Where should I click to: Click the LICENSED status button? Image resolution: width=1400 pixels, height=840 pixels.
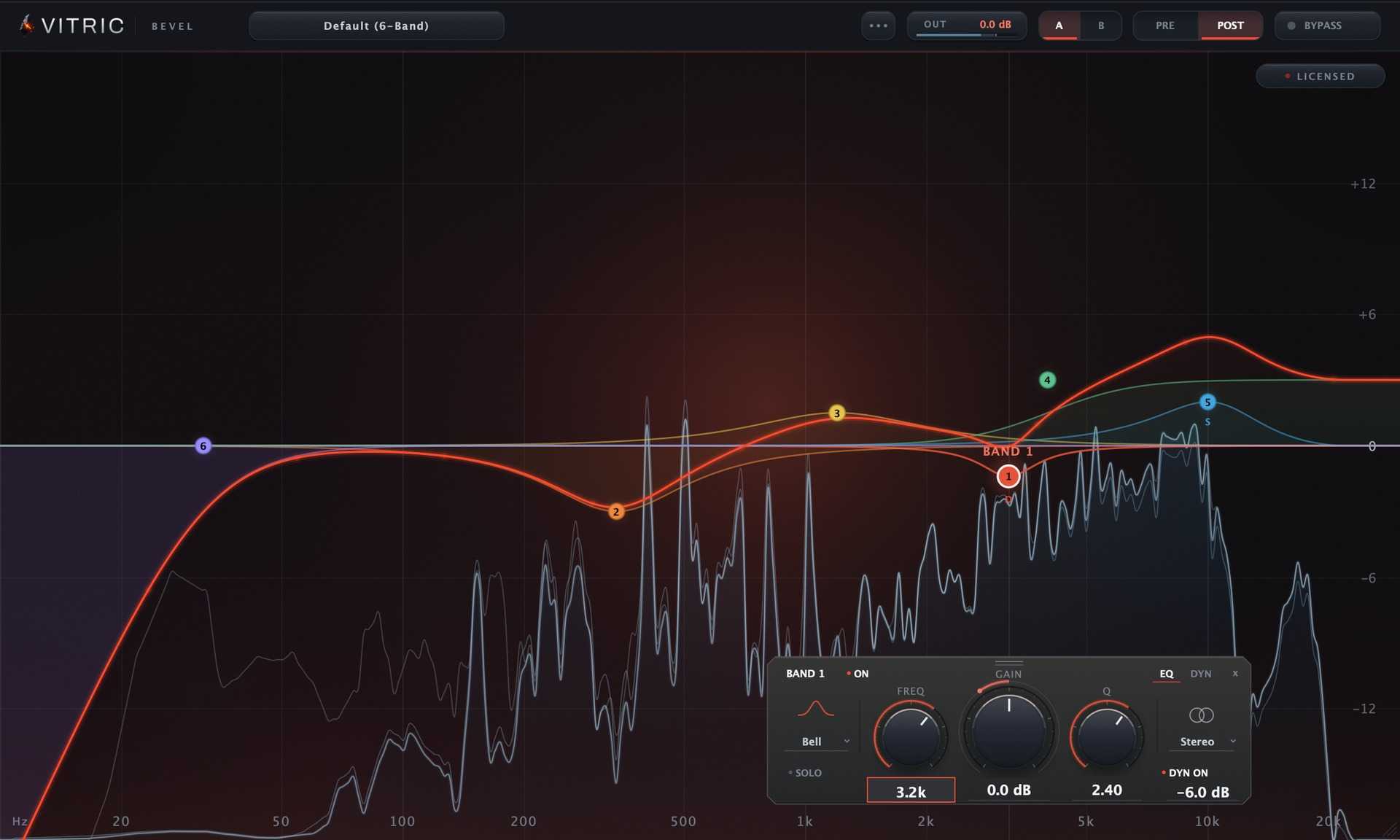pos(1320,76)
